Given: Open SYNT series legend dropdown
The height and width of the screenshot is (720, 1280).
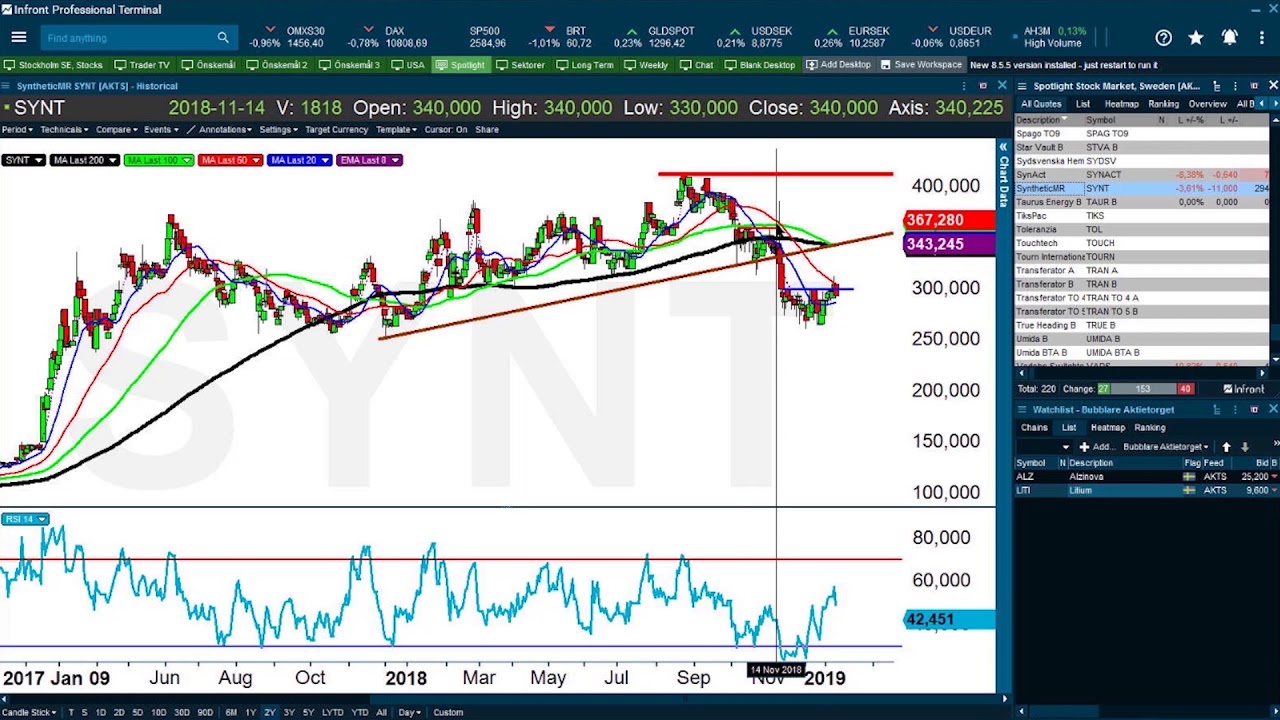Looking at the screenshot, I should pyautogui.click(x=23, y=160).
